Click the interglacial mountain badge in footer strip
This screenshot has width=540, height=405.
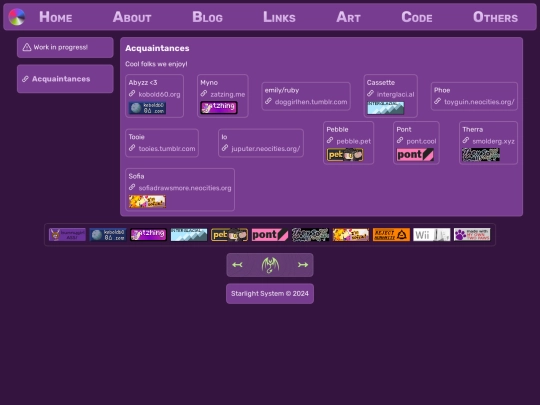[x=189, y=235]
